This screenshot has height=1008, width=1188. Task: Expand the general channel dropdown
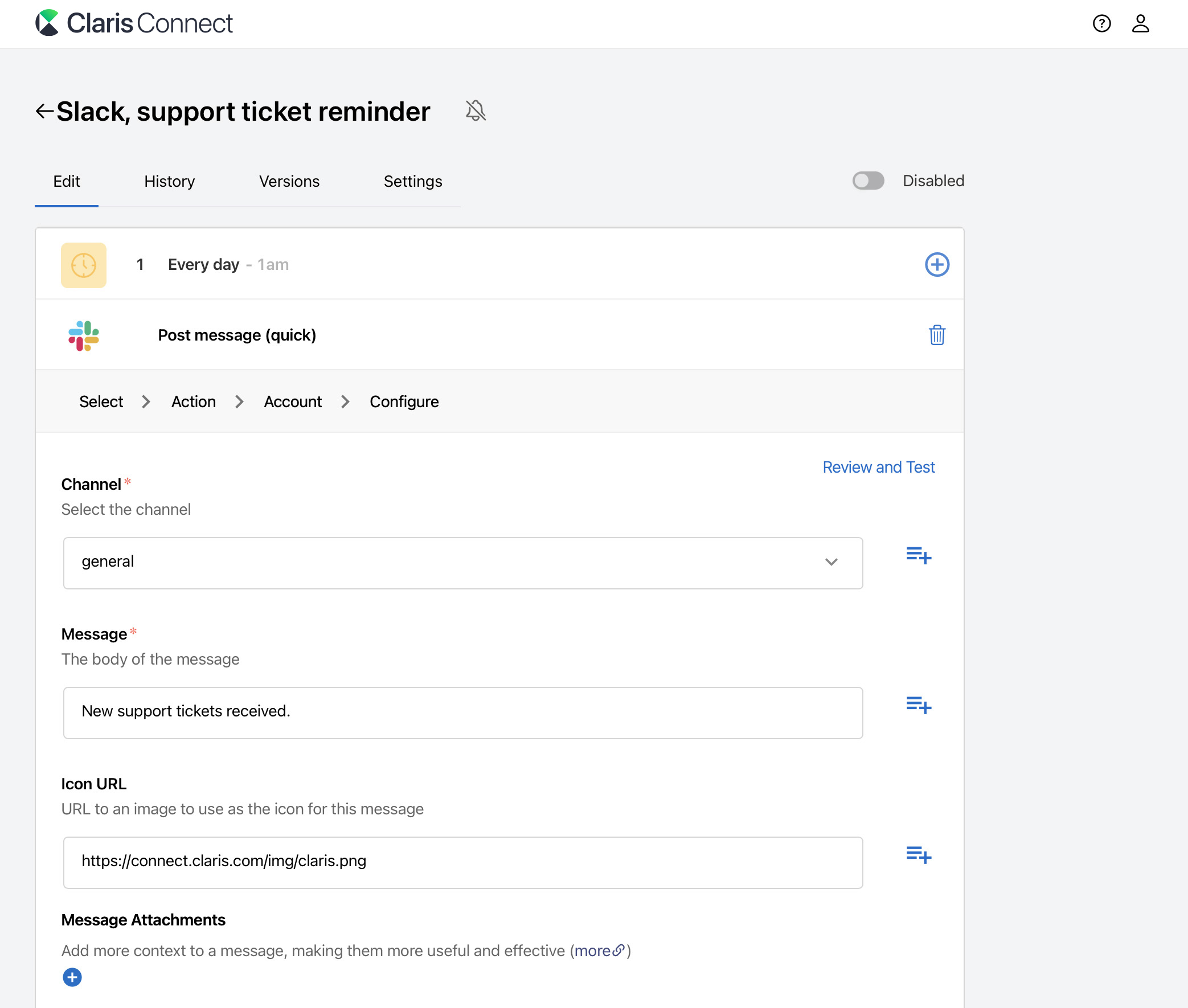(x=831, y=562)
